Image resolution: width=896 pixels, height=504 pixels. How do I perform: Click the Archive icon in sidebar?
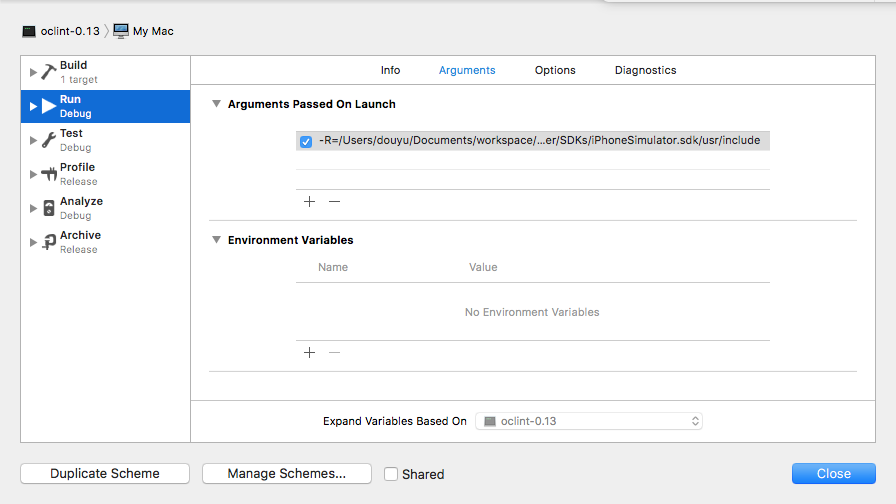[x=49, y=242]
